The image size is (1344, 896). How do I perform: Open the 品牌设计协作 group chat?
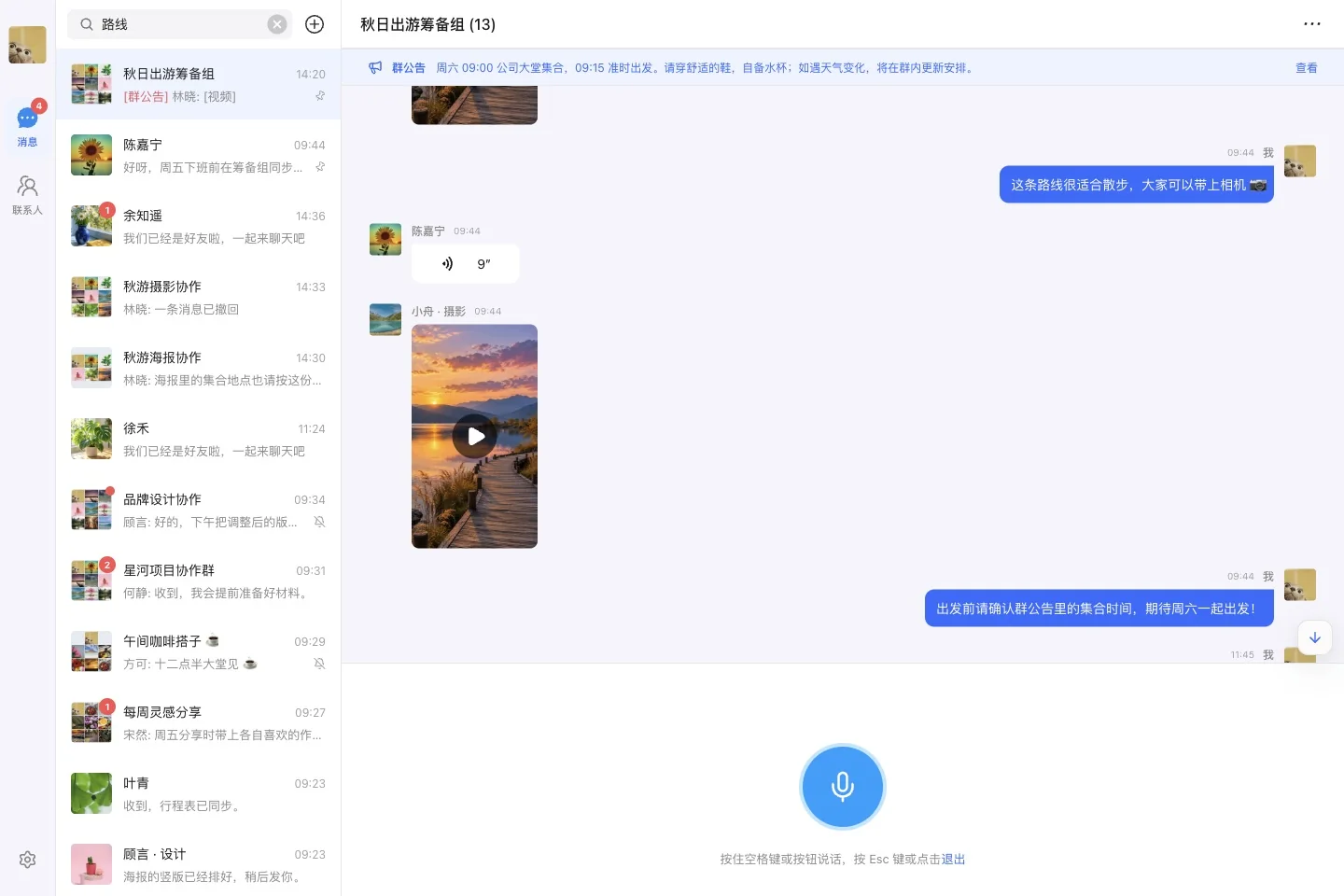tap(198, 510)
